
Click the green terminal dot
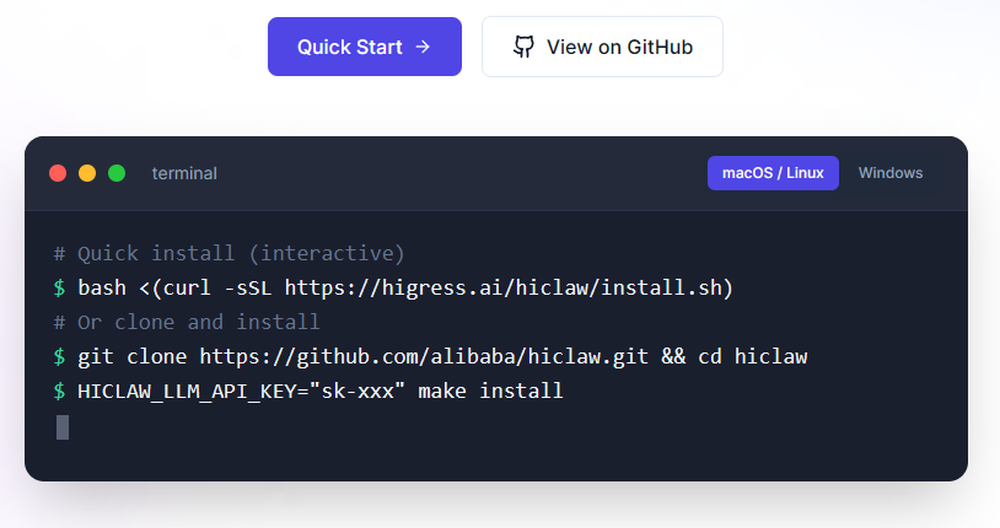[x=117, y=173]
